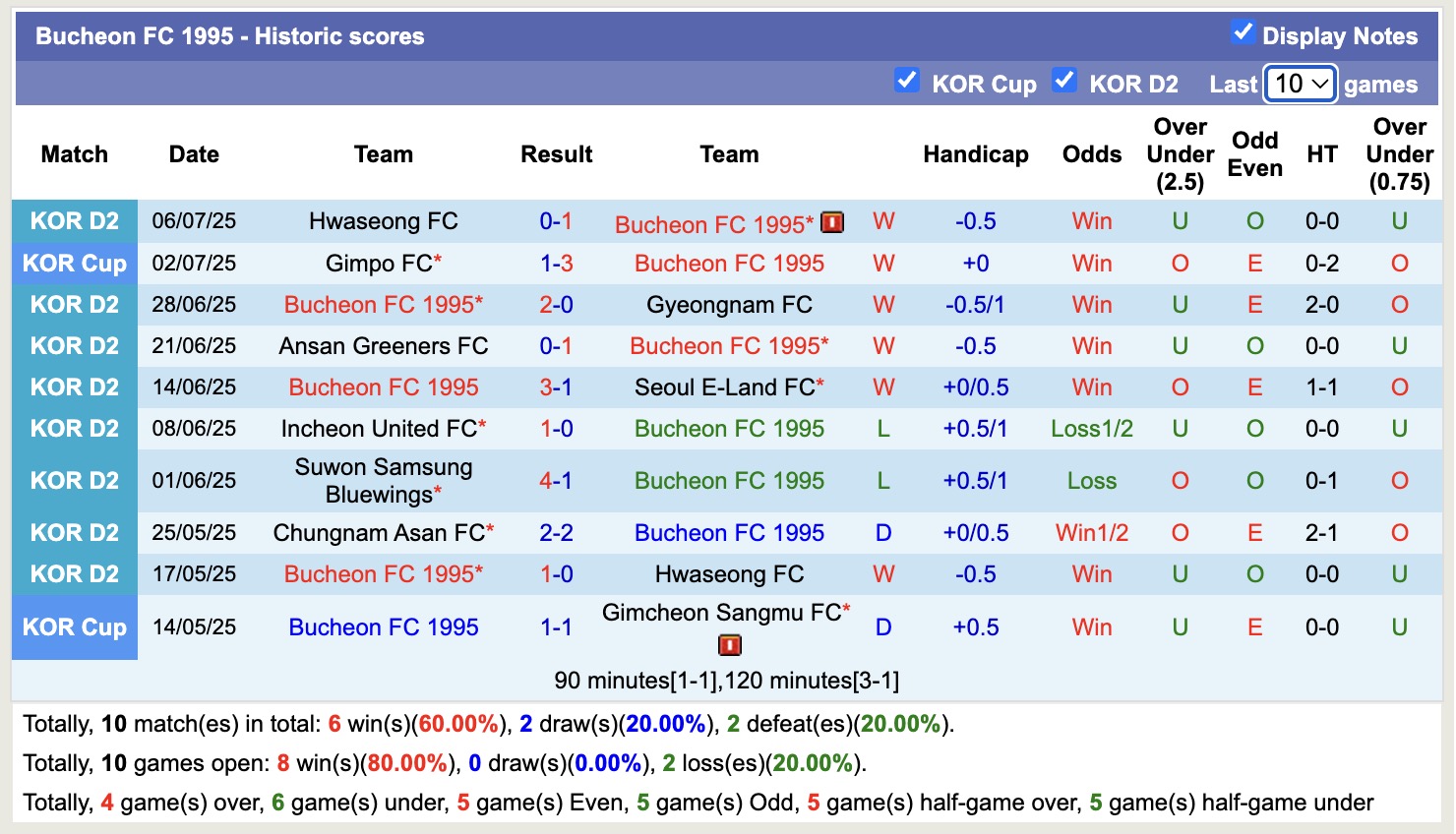Open the Hwaseong FC team page
This screenshot has height=834, width=1456.
pyautogui.click(x=383, y=221)
